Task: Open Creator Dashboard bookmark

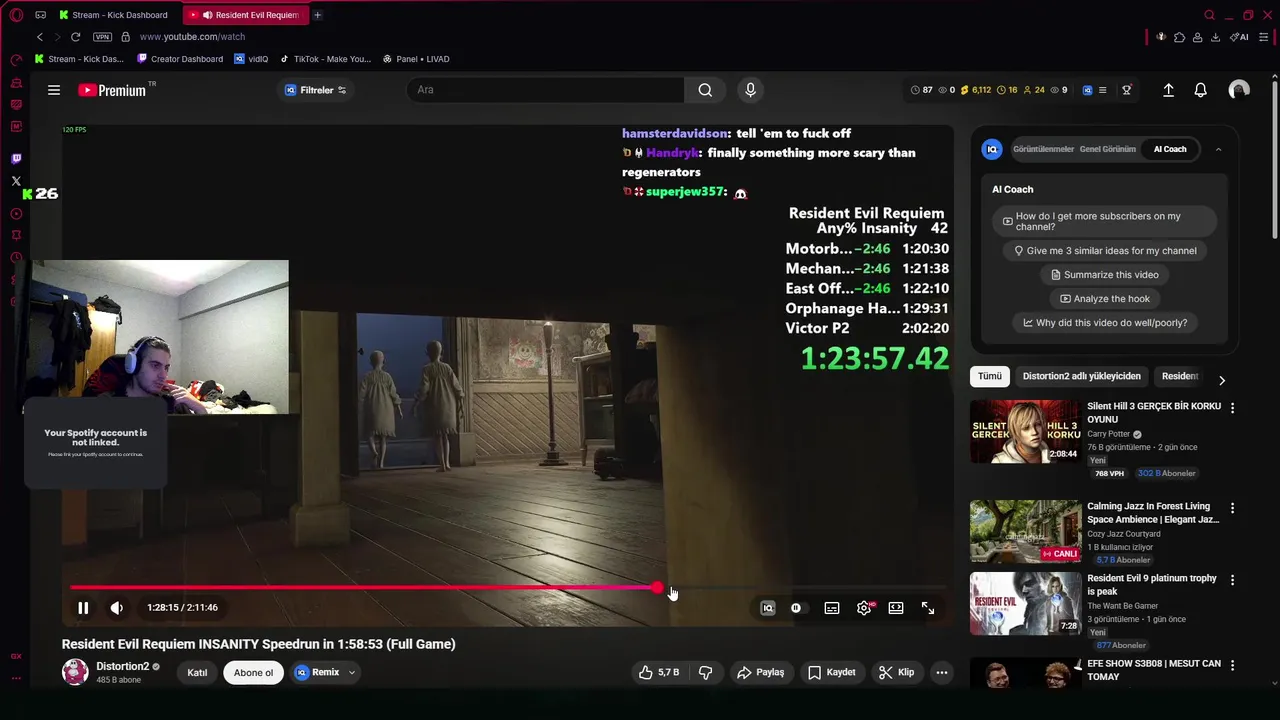Action: (x=180, y=59)
